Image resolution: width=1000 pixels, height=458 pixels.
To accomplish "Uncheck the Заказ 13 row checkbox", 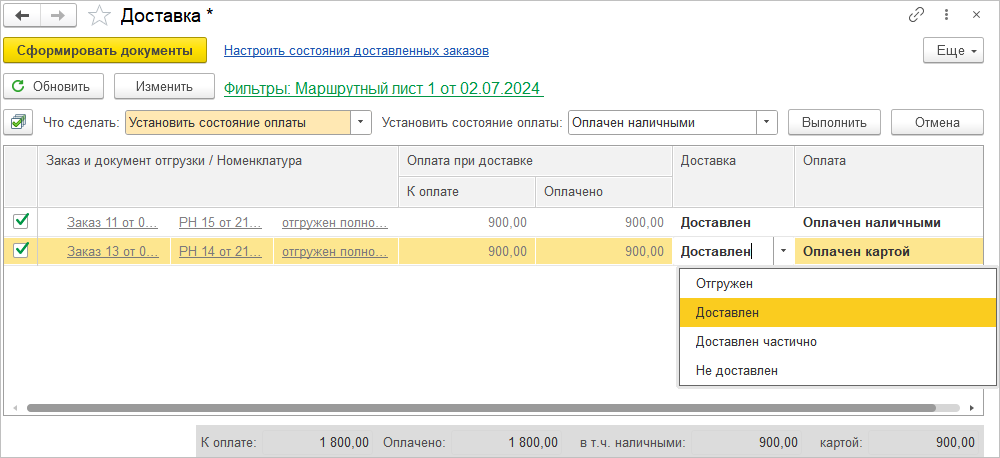I will pos(21,251).
